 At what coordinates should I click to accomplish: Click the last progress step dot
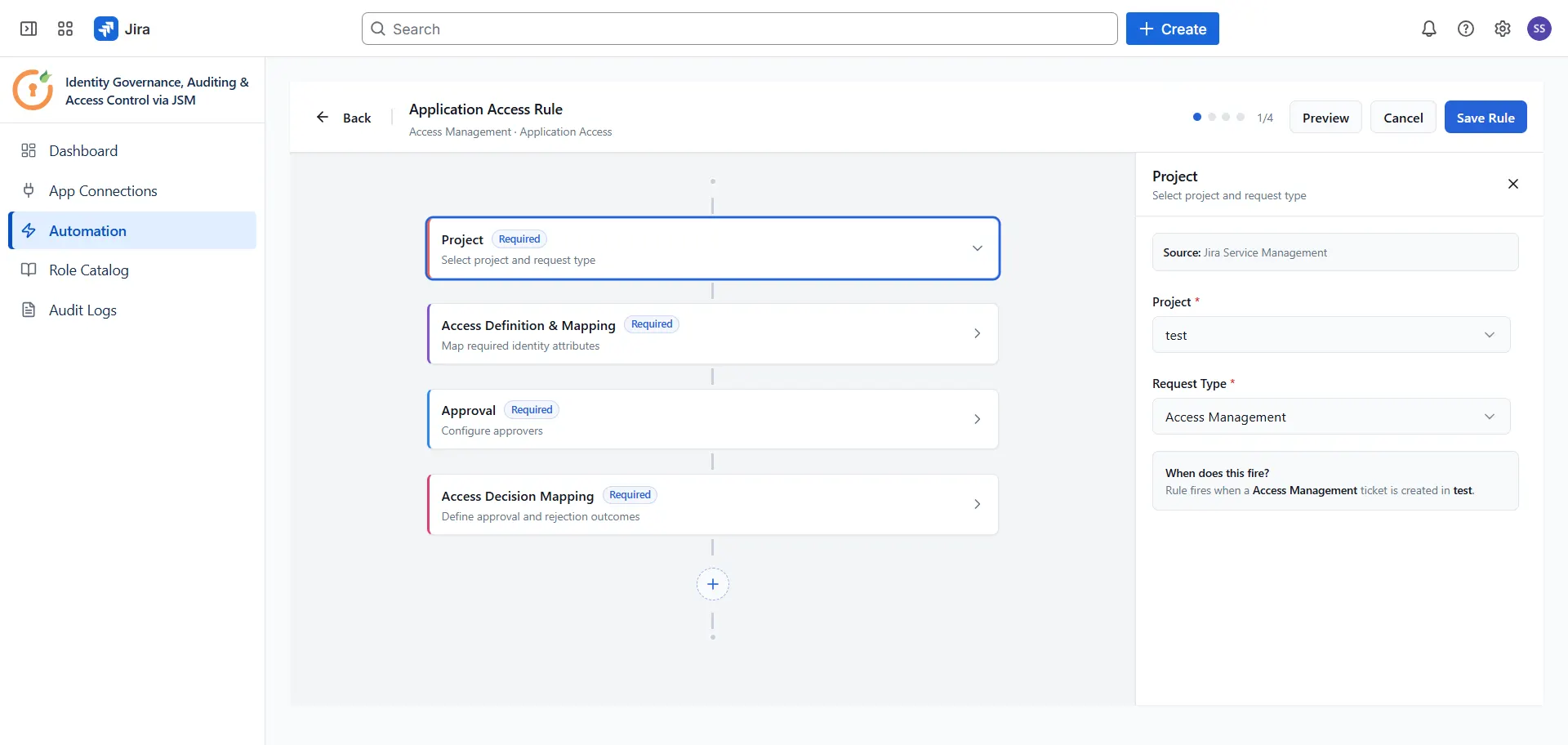[x=1241, y=117]
